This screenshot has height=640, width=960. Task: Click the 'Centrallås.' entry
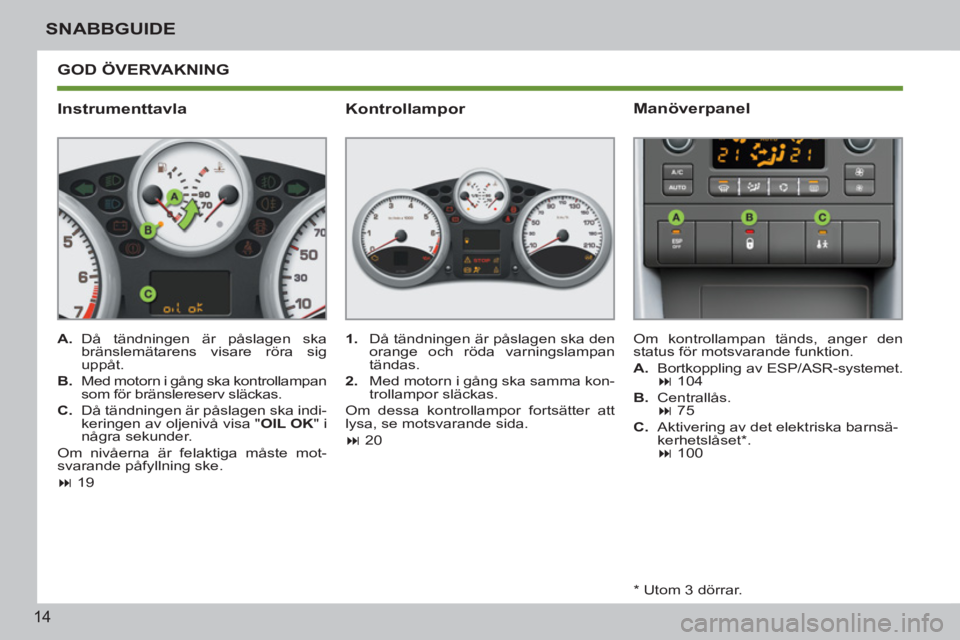pos(694,397)
